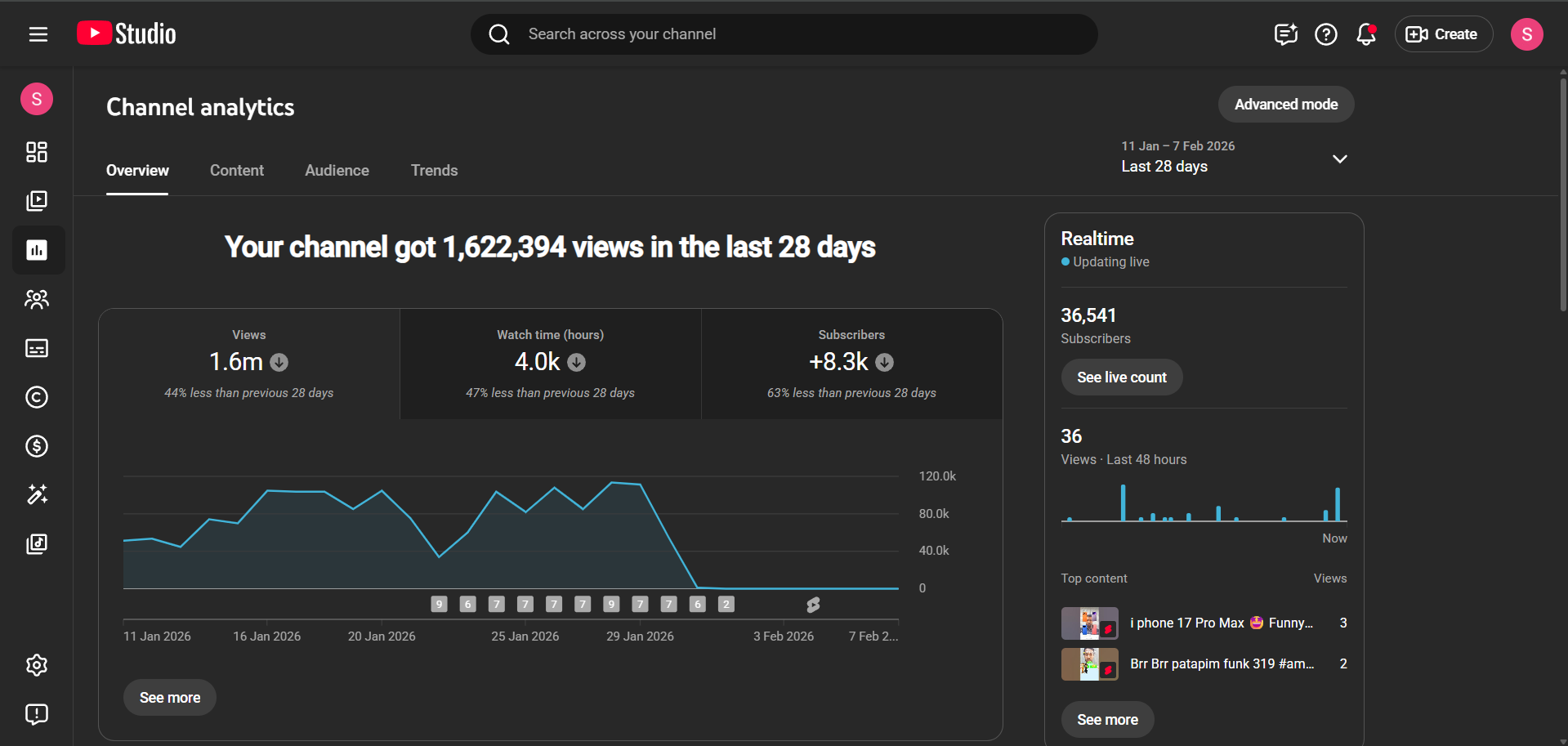Open the notifications bell
The height and width of the screenshot is (746, 1568).
click(1365, 34)
